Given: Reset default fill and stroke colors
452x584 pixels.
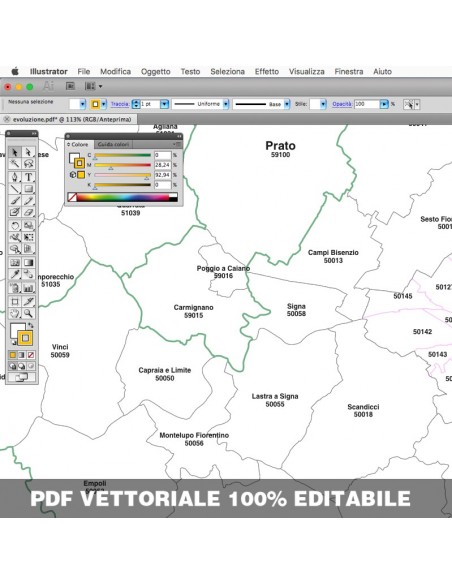Looking at the screenshot, I should (x=13, y=342).
